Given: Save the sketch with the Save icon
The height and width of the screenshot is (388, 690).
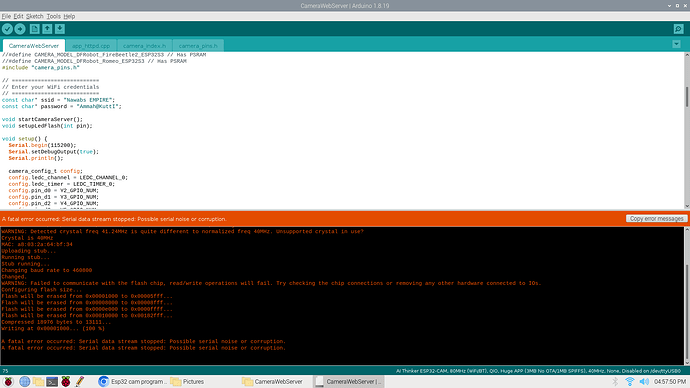Looking at the screenshot, I should (60, 29).
